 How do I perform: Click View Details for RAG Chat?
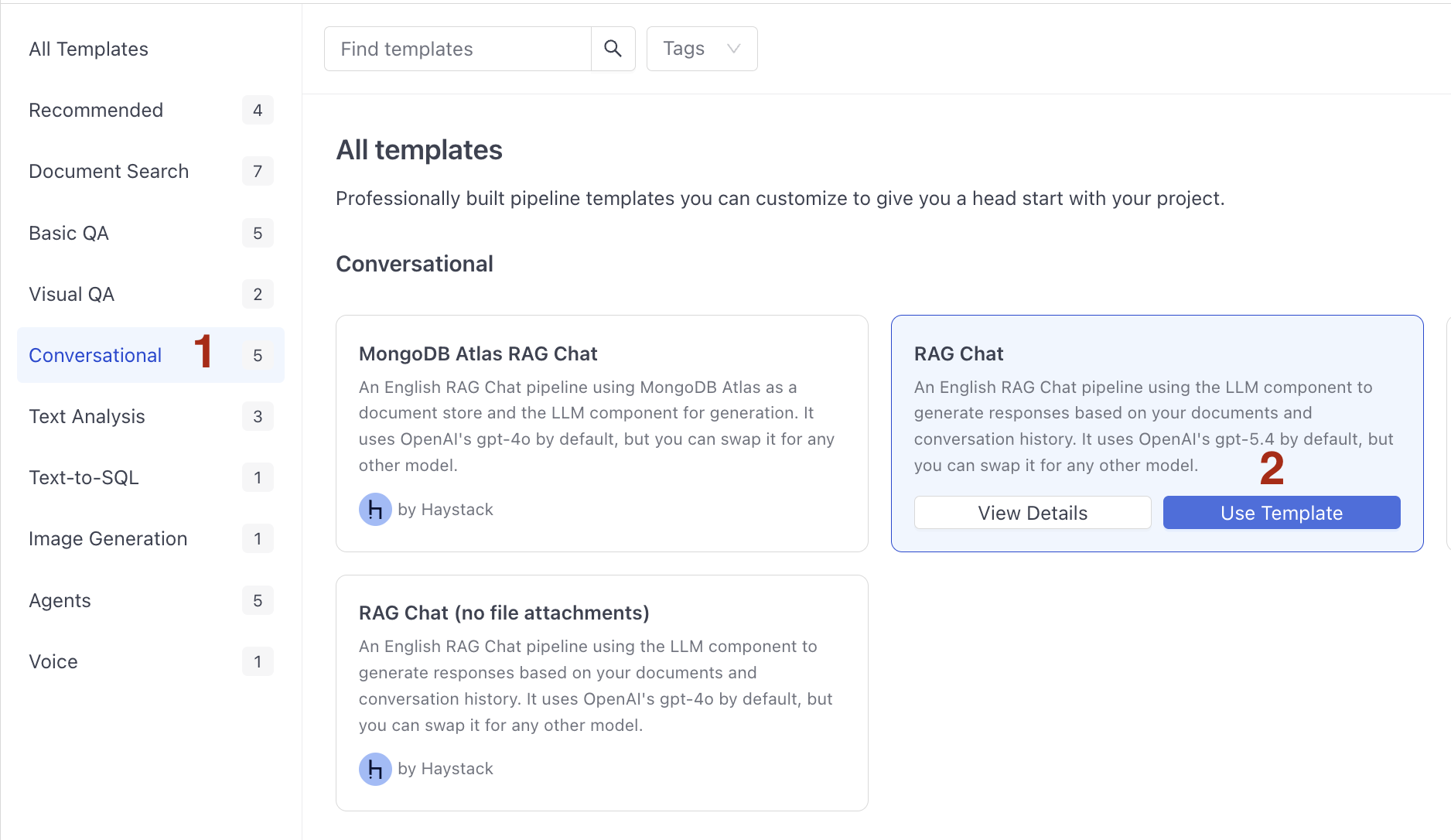coord(1032,513)
